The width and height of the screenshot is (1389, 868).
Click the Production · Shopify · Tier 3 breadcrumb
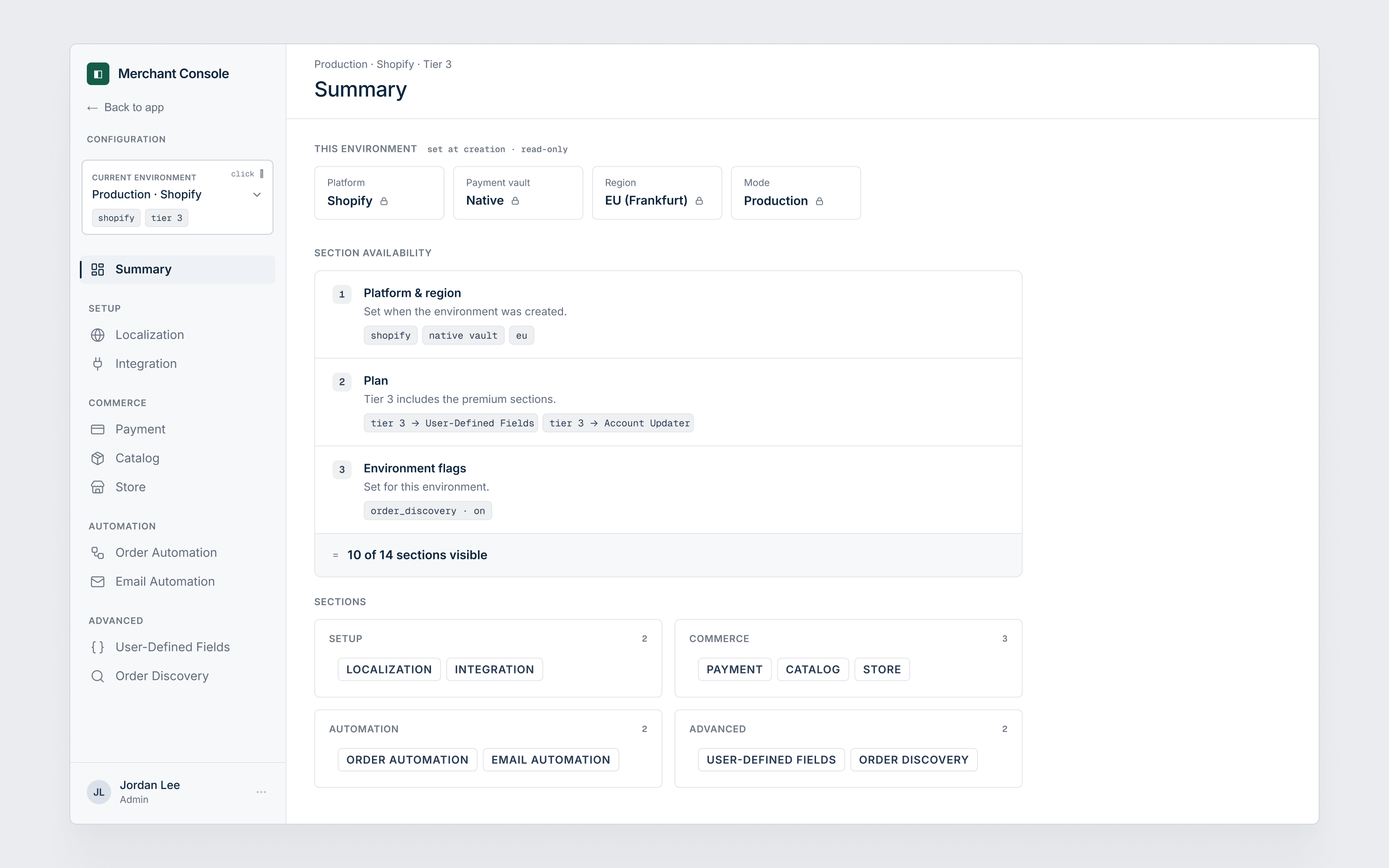click(x=383, y=64)
